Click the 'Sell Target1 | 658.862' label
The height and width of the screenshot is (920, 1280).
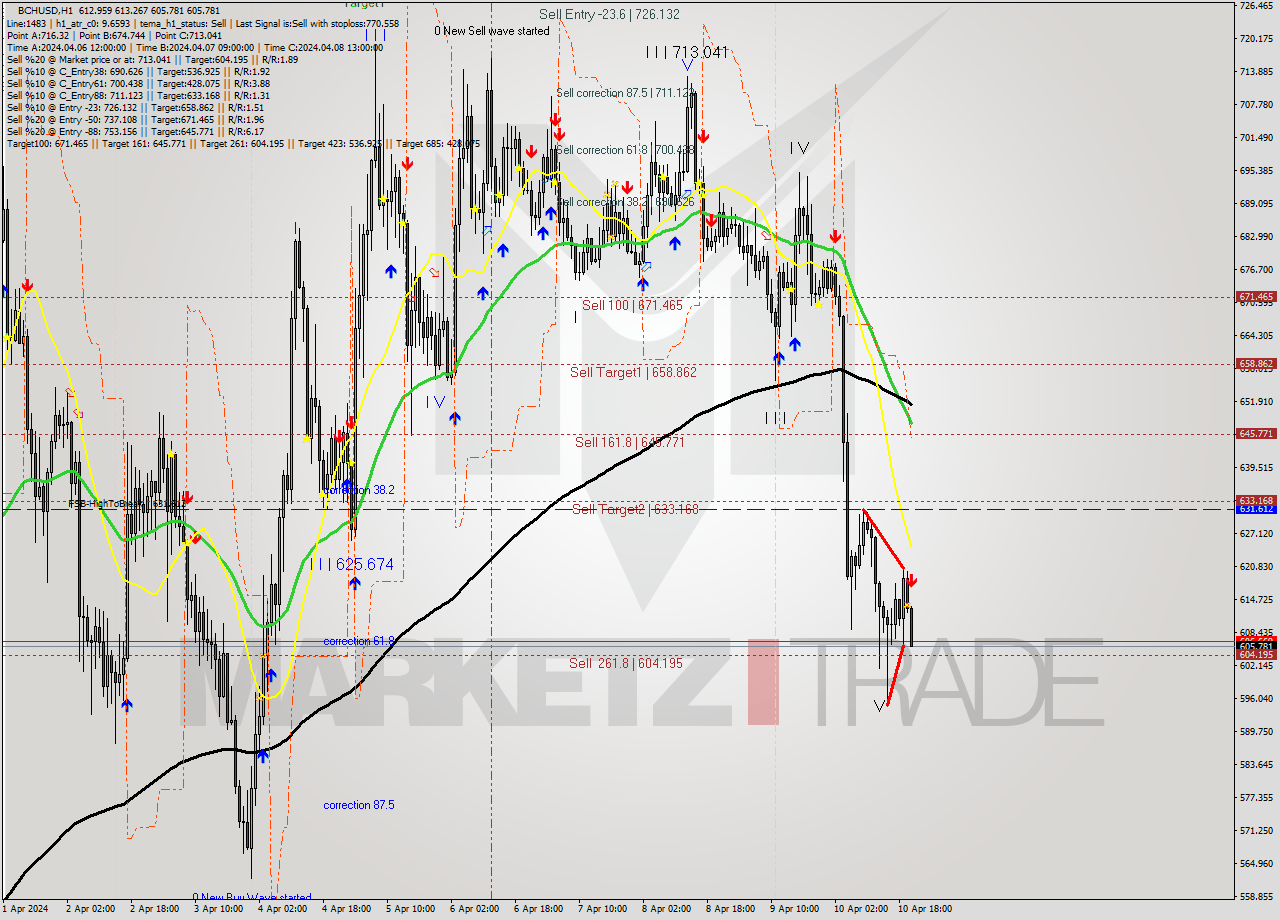click(633, 372)
